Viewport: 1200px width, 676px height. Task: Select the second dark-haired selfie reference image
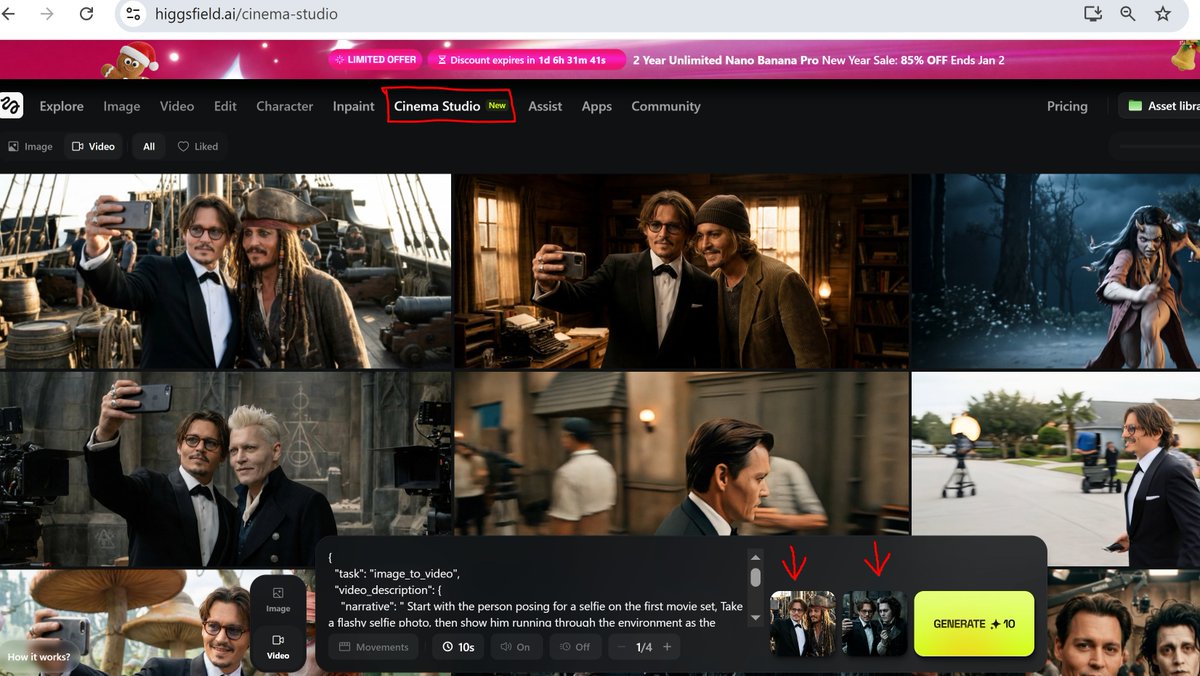tap(875, 623)
